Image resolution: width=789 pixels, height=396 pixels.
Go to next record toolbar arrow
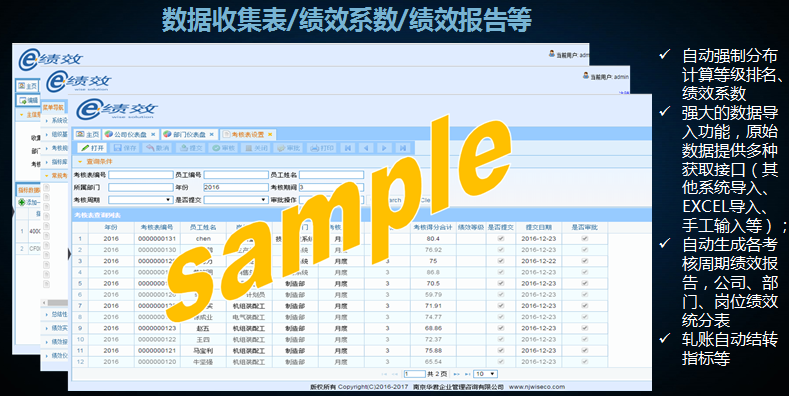coord(384,148)
